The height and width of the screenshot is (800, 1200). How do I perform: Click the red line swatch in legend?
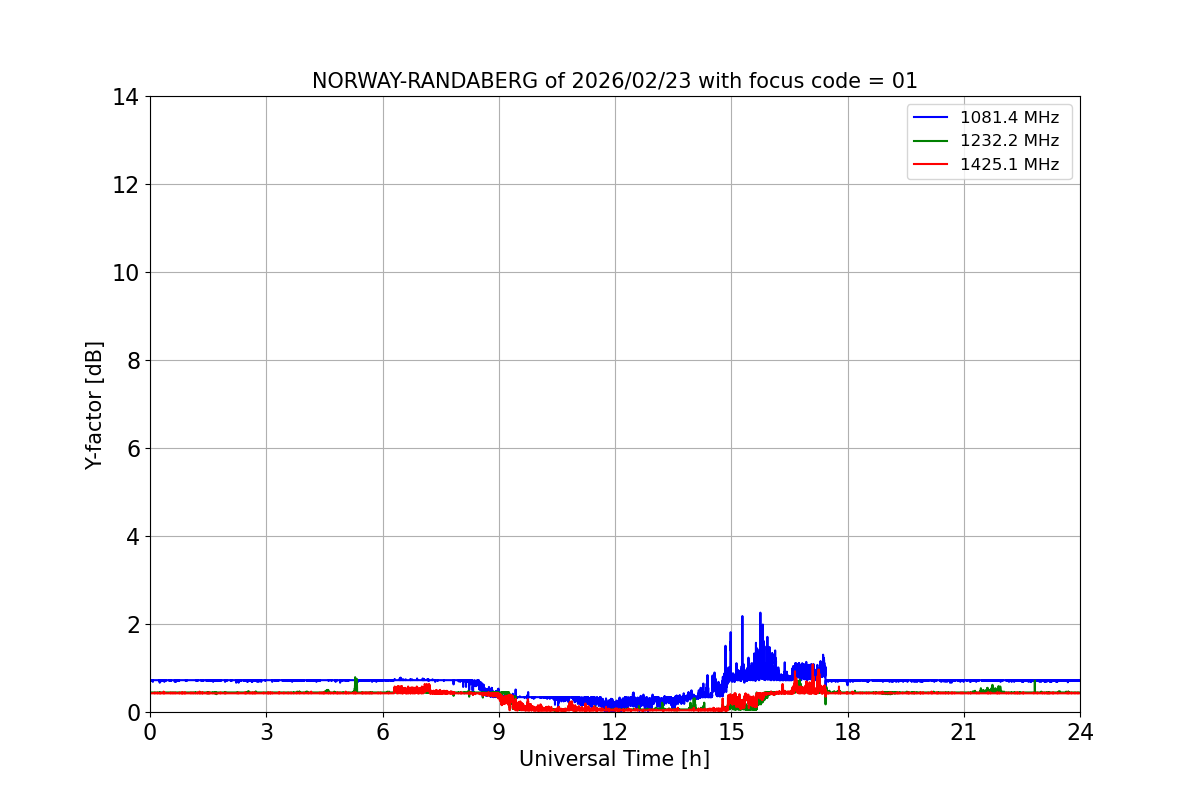(932, 166)
